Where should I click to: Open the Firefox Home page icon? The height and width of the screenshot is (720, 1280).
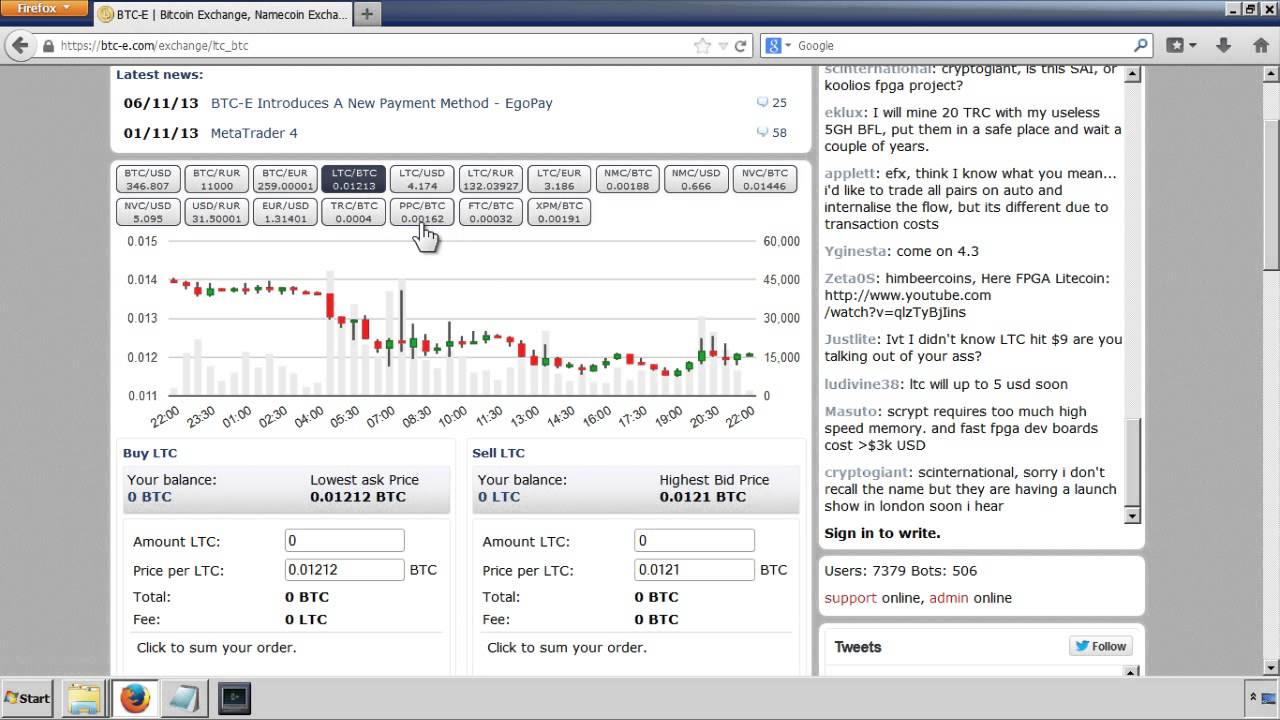click(x=1260, y=45)
